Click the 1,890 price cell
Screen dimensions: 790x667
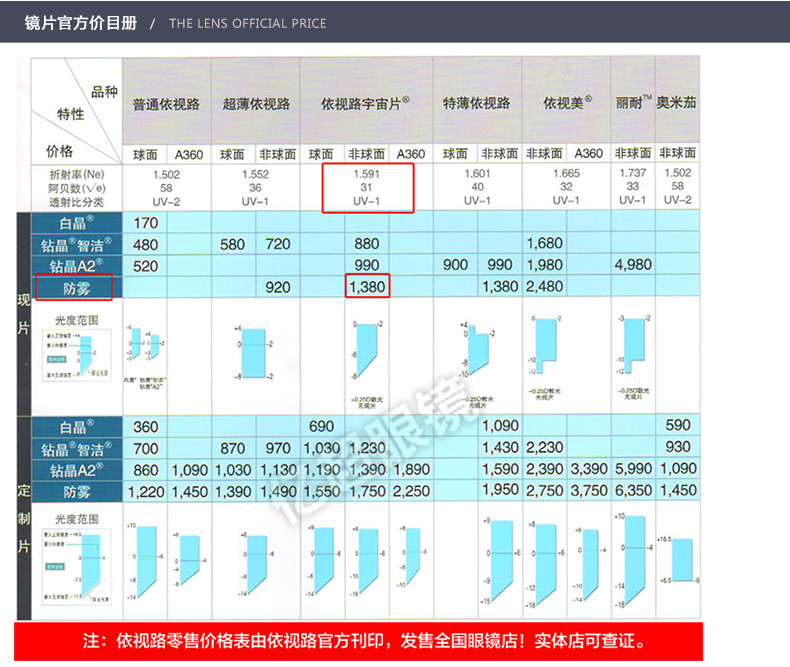(x=412, y=470)
